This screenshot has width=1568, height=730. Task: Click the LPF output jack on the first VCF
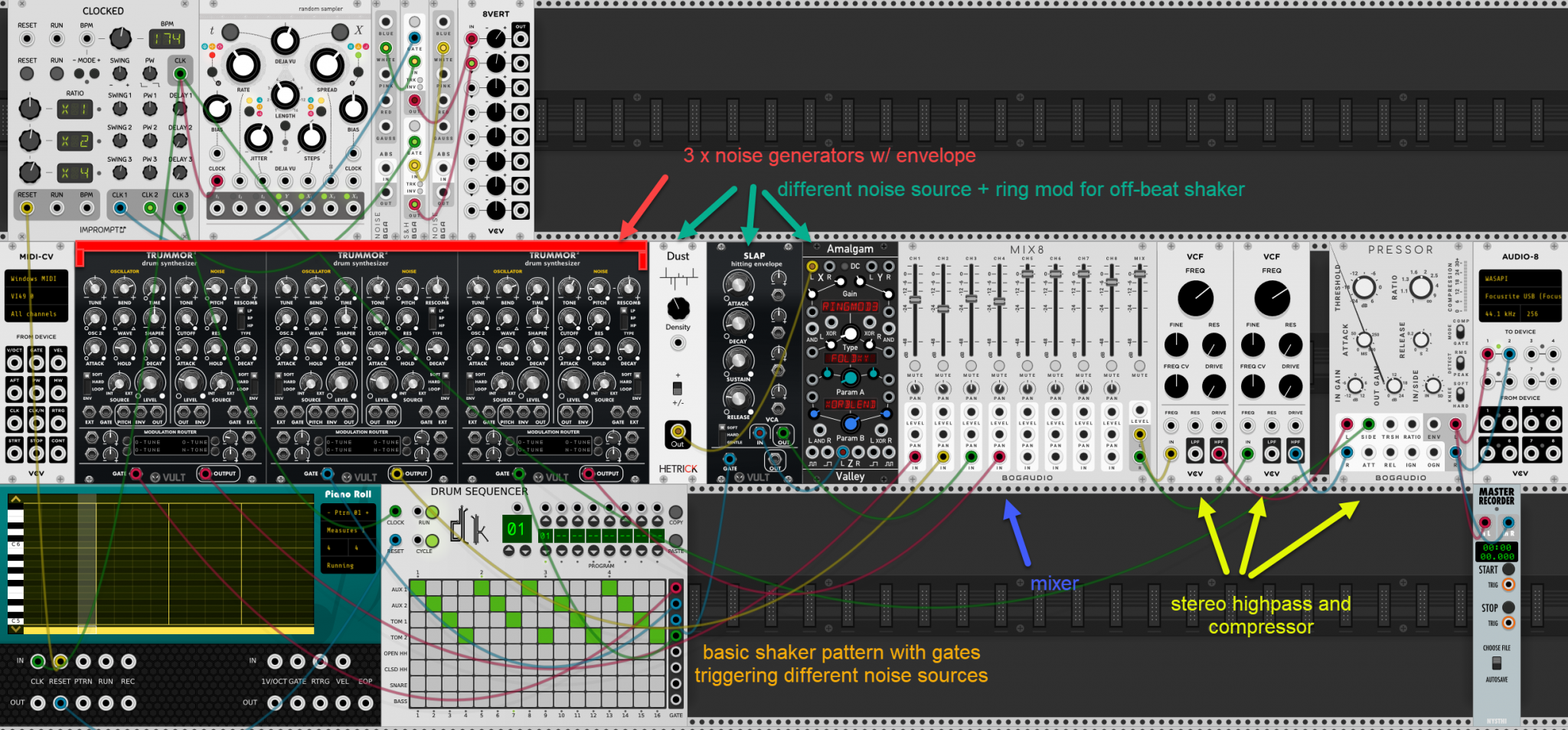pos(1194,453)
